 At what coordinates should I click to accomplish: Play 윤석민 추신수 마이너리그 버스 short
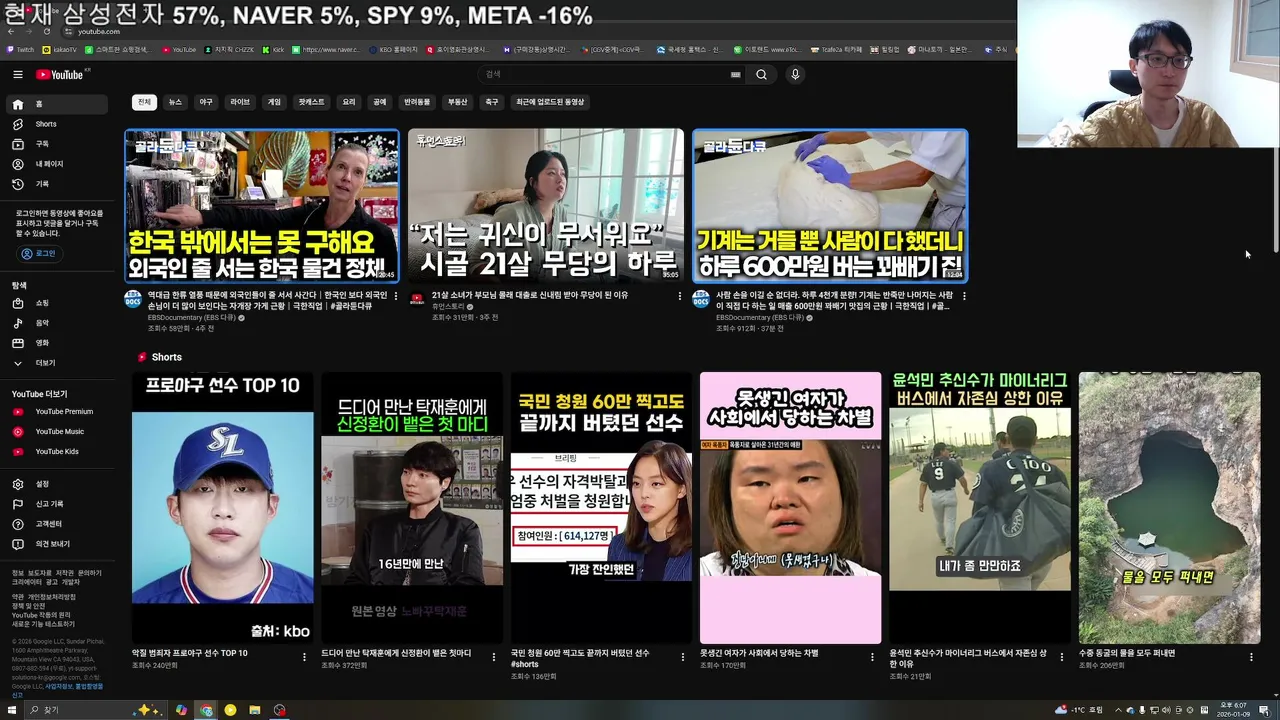pyautogui.click(x=980, y=507)
